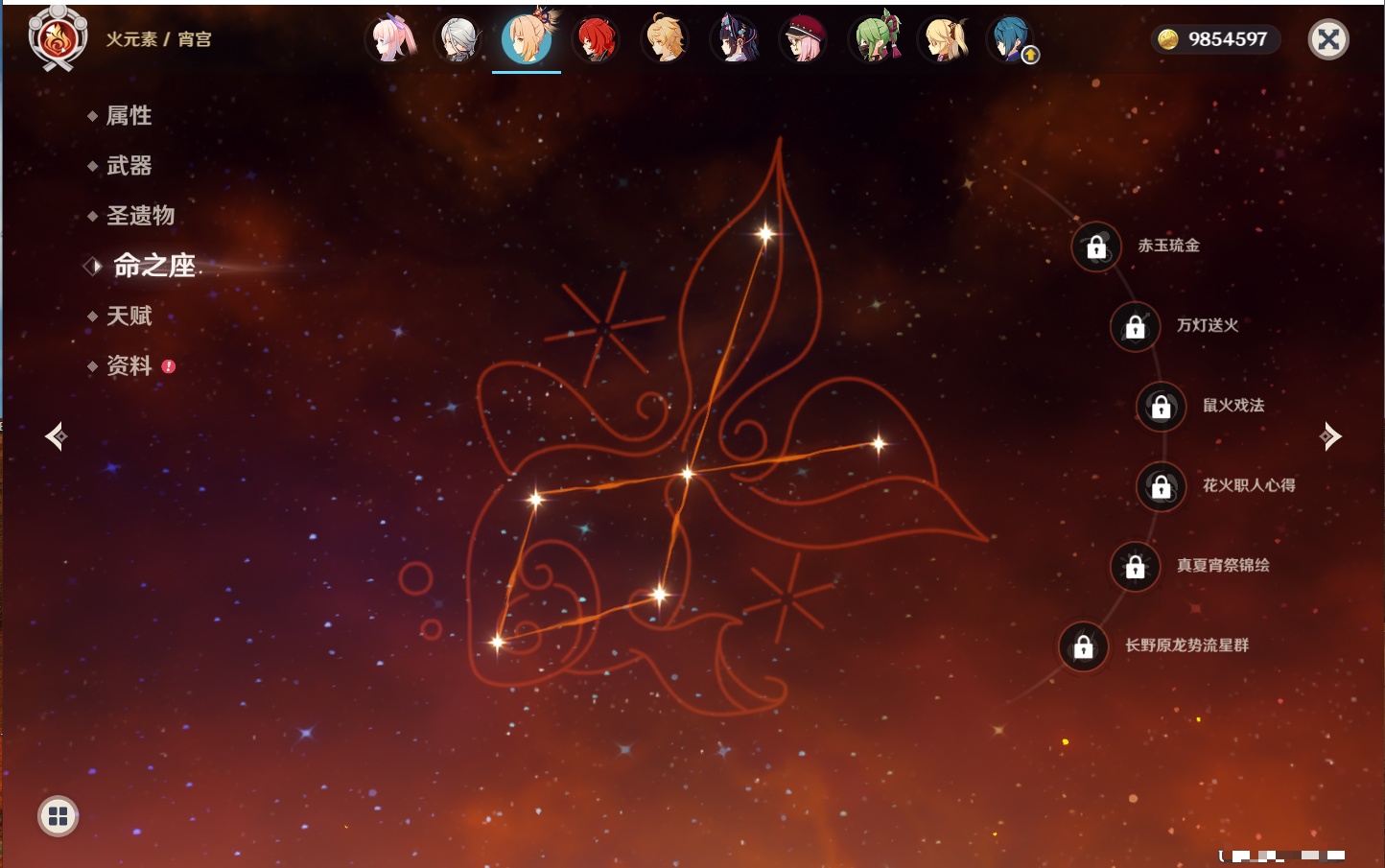Image resolution: width=1385 pixels, height=868 pixels.
Task: Go to previous character with left arrow
Action: click(x=56, y=436)
